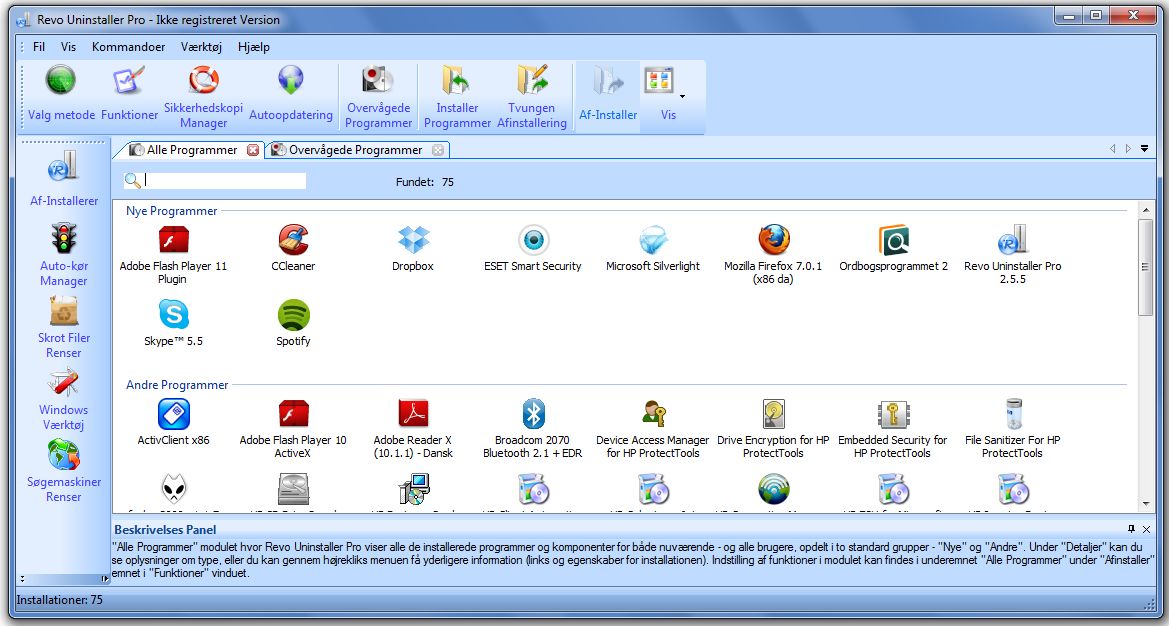Click the Af-Installer toolbar button
The height and width of the screenshot is (626, 1169).
point(608,96)
